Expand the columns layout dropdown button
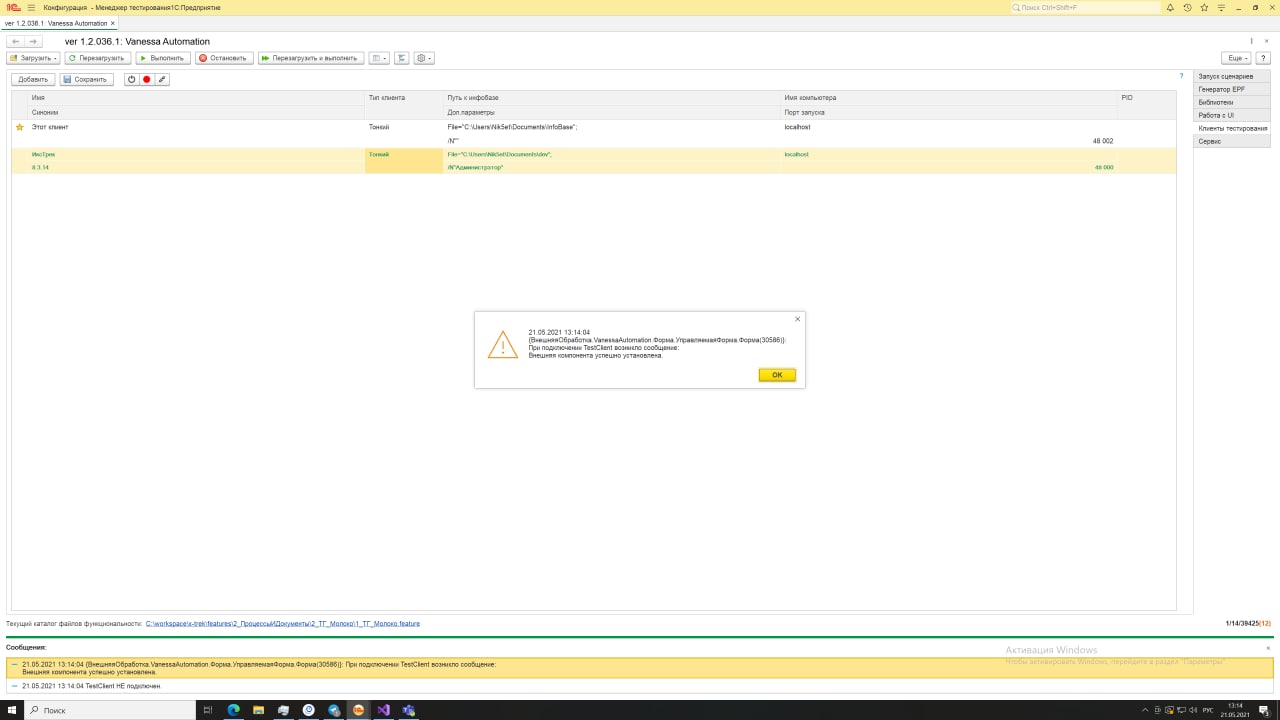Screen dimensions: 1280x720 (379, 58)
